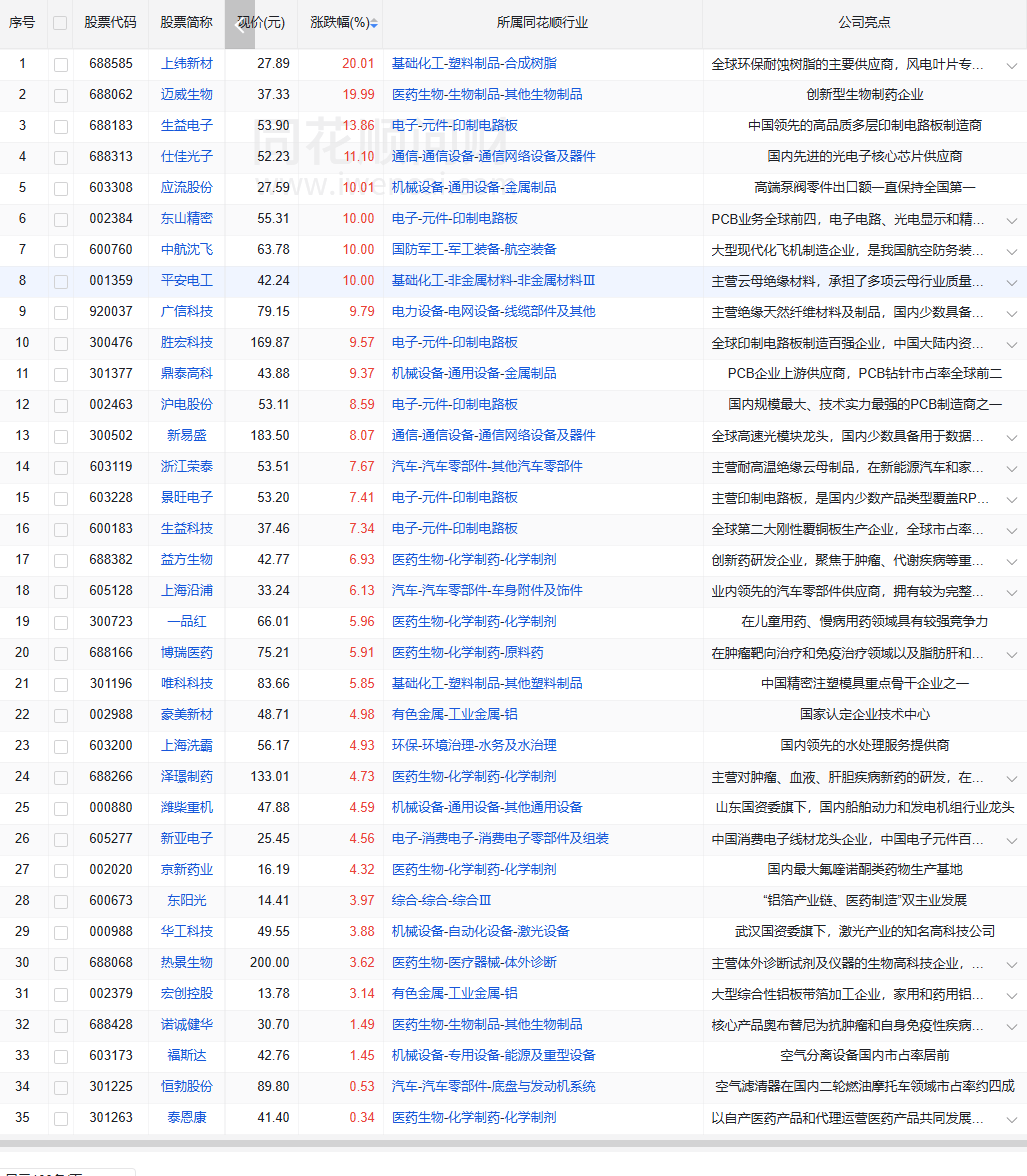
Task: Tick the checkbox for 一品红
Action: (x=61, y=622)
